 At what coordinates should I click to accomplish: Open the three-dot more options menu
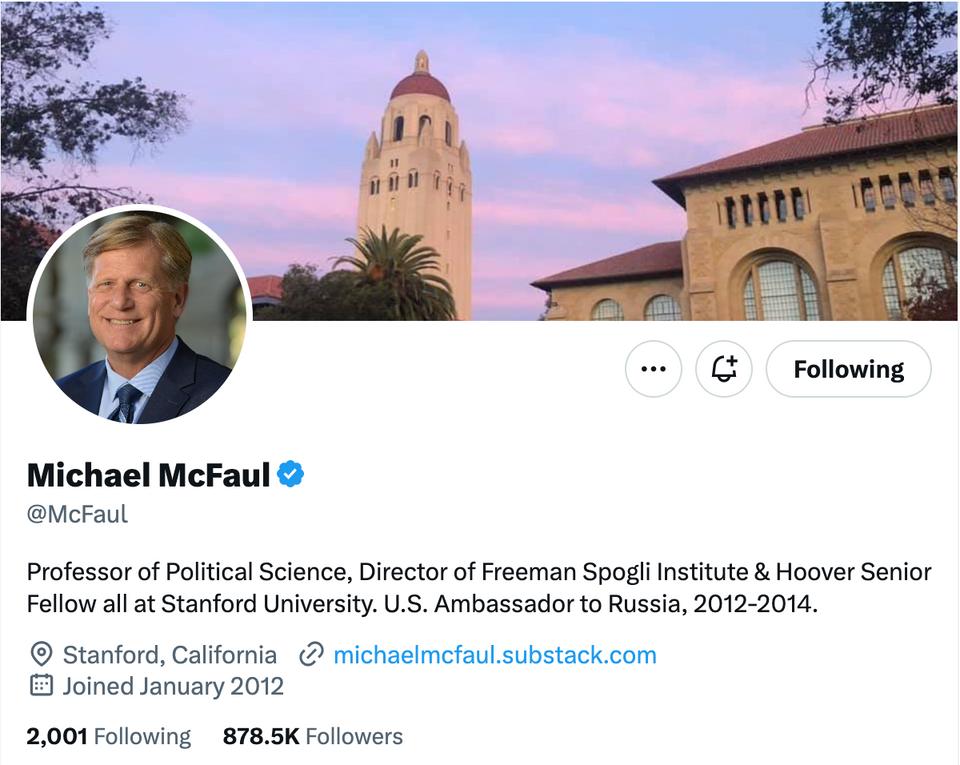point(653,369)
